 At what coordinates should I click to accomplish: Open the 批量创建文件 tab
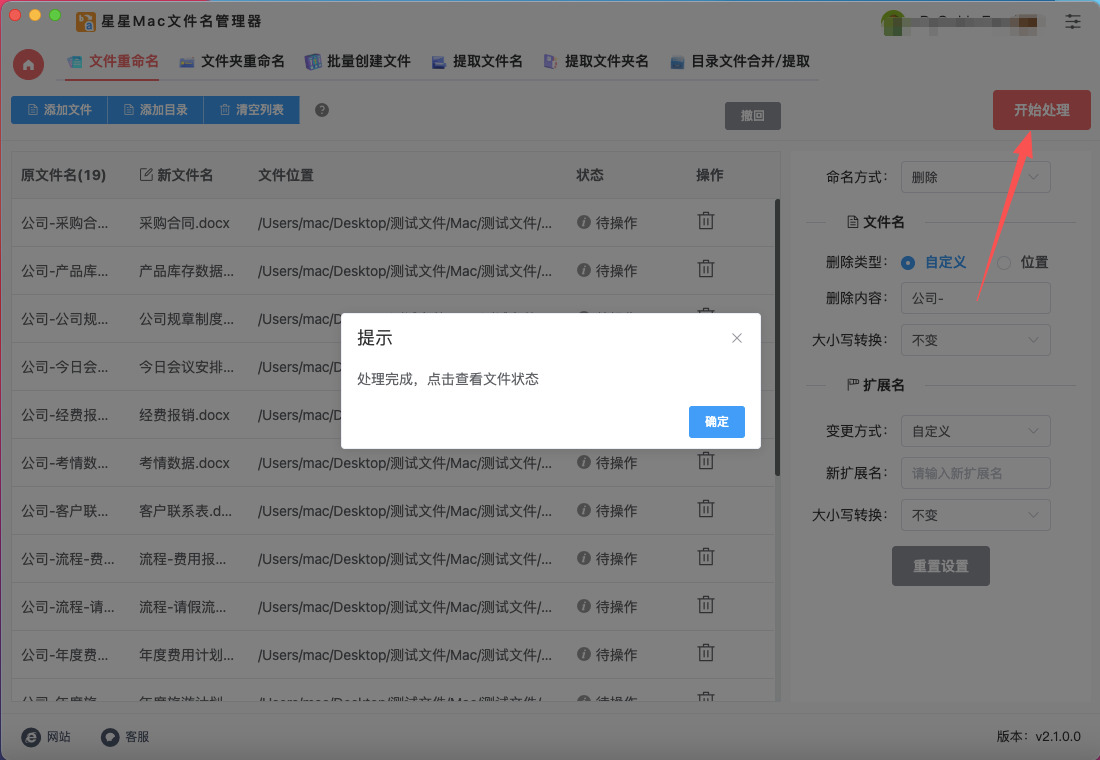358,62
